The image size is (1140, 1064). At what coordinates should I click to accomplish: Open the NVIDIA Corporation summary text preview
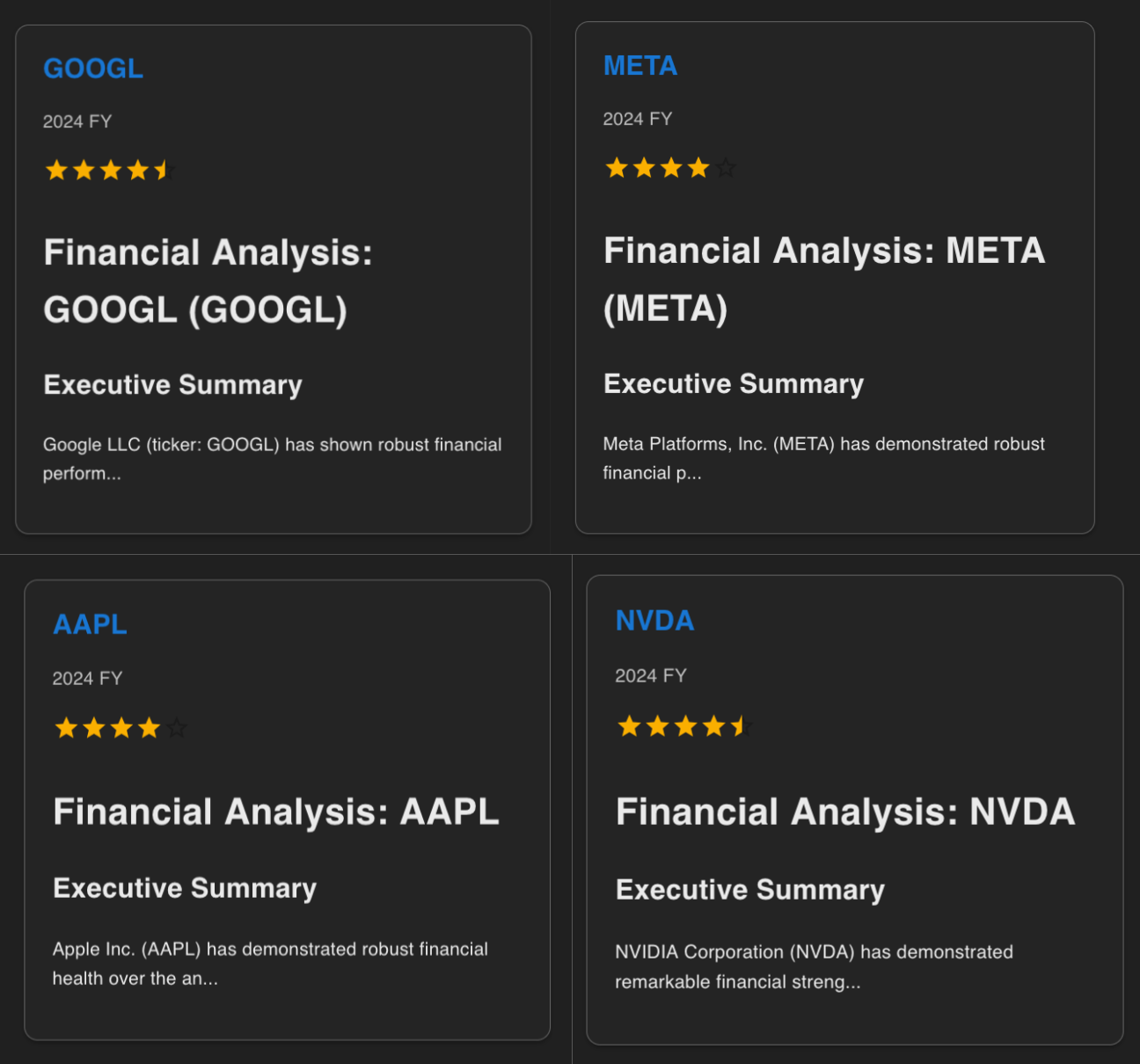pos(814,966)
